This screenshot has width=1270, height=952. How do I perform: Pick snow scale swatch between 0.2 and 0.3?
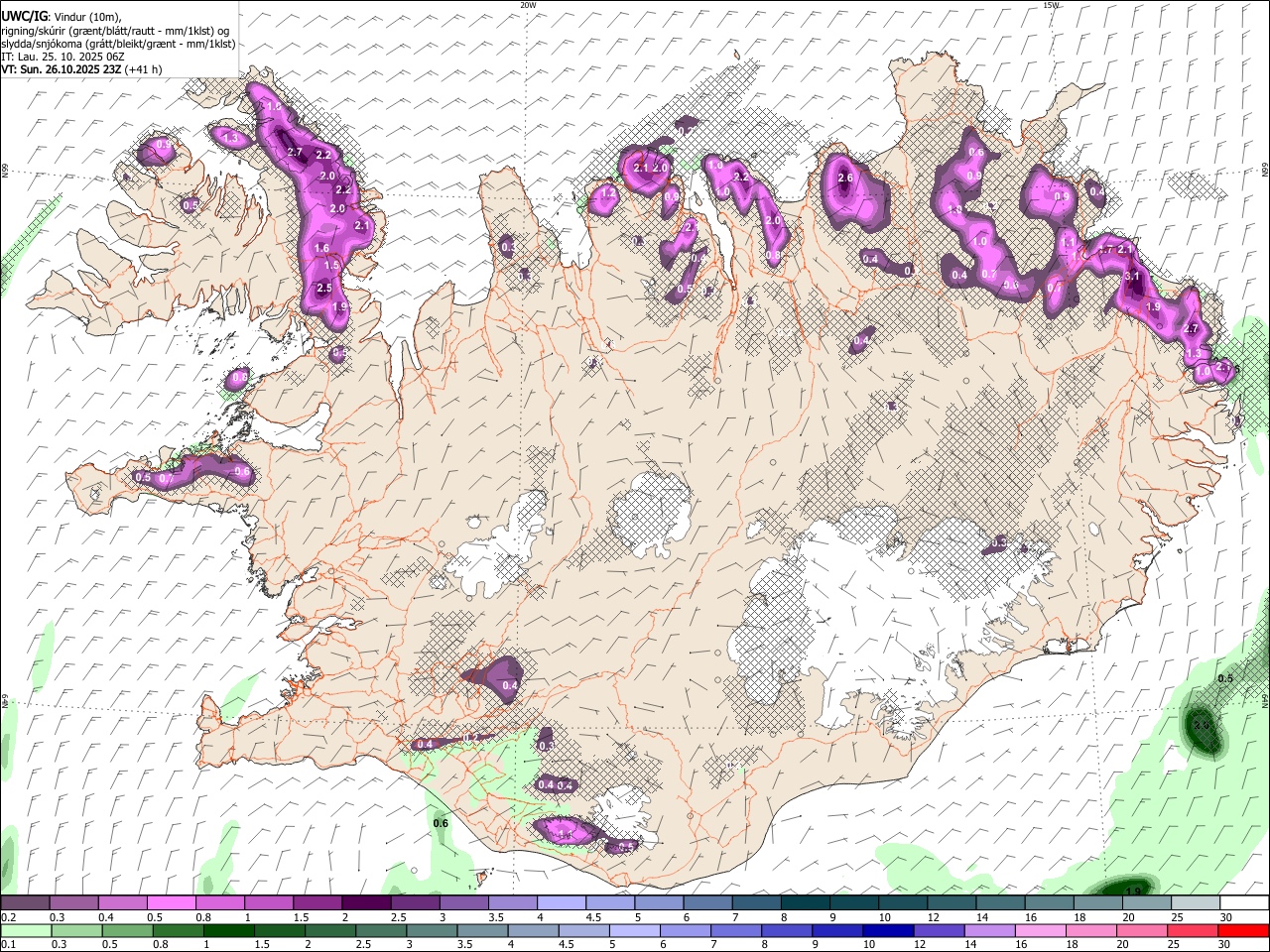click(x=25, y=903)
